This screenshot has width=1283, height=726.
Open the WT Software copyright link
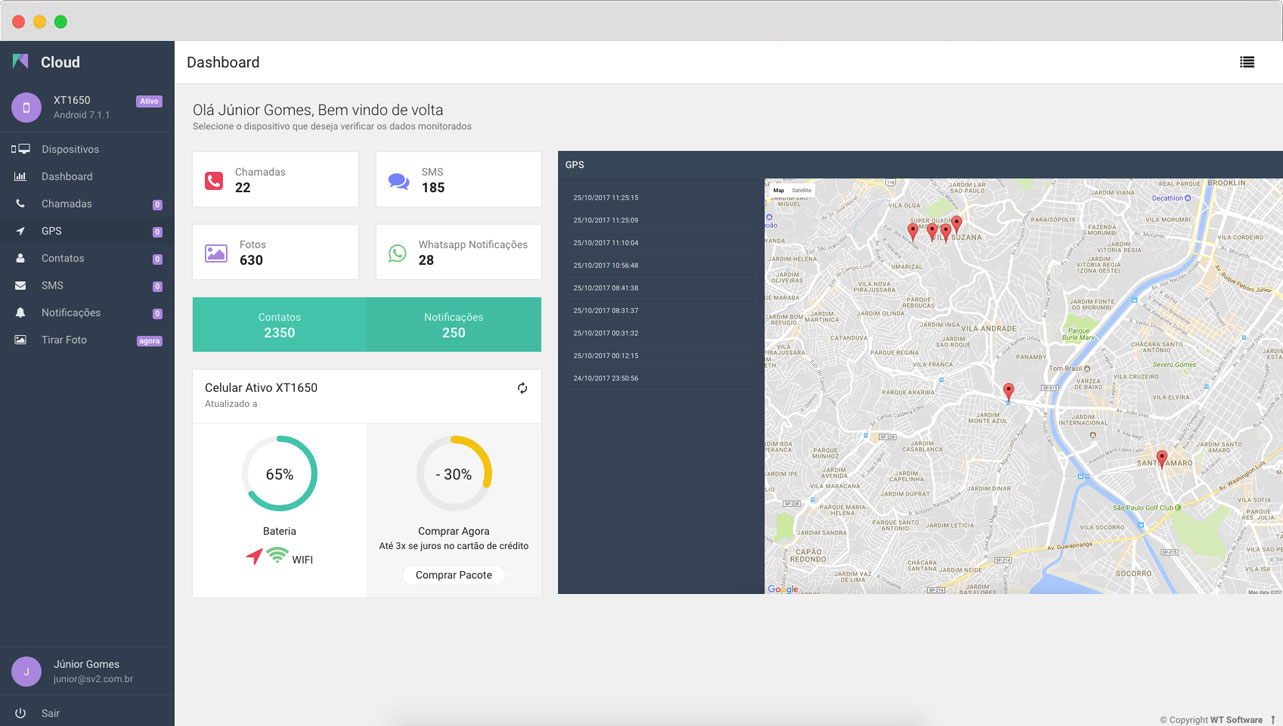(x=1236, y=719)
